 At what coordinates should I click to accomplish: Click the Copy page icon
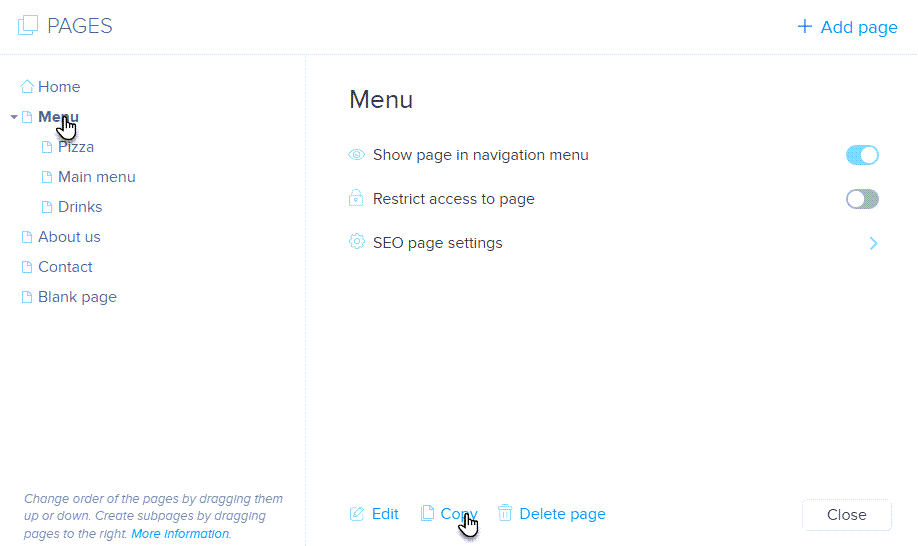[x=427, y=513]
